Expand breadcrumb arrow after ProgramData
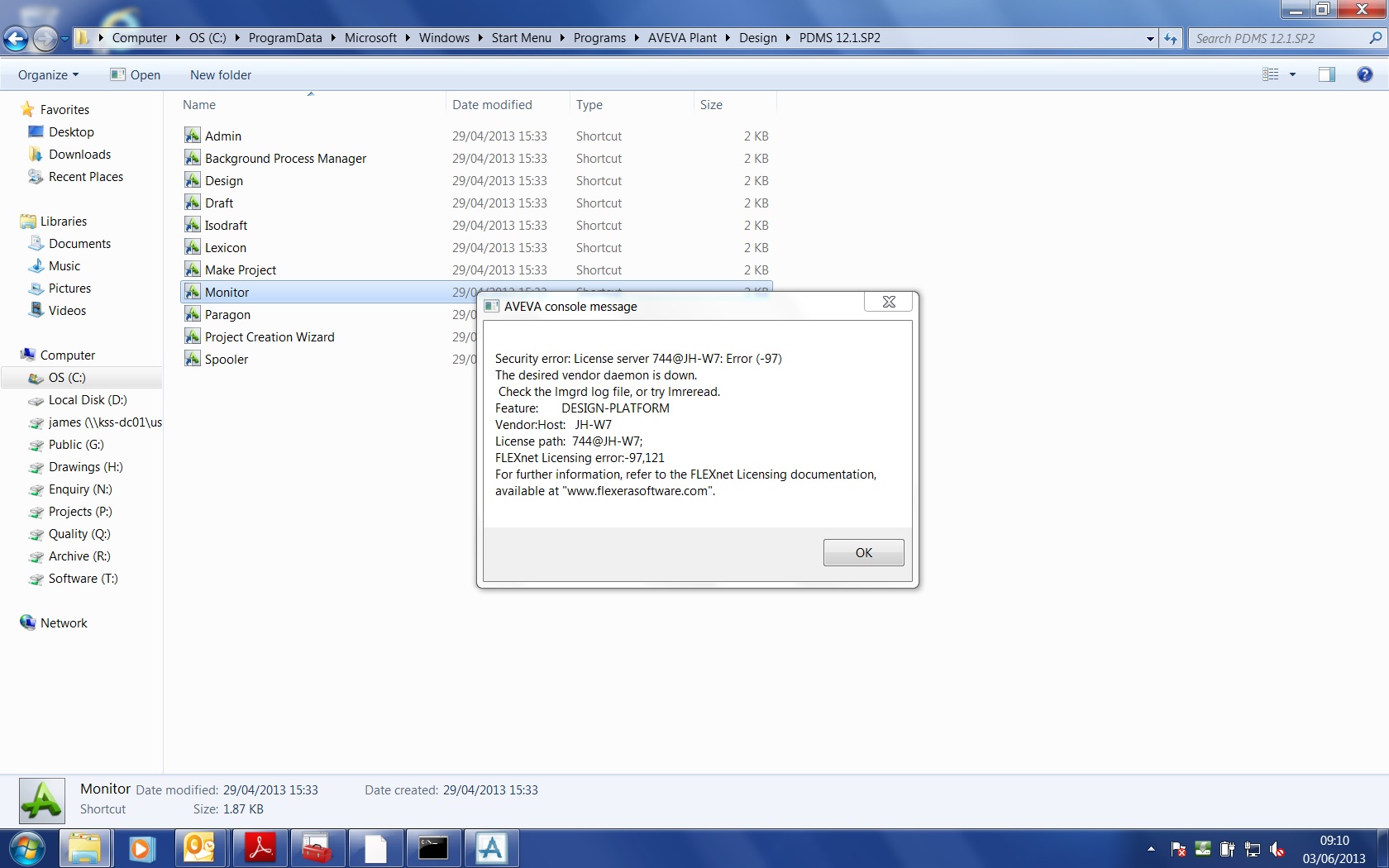Viewport: 1389px width, 868px height. click(x=333, y=38)
